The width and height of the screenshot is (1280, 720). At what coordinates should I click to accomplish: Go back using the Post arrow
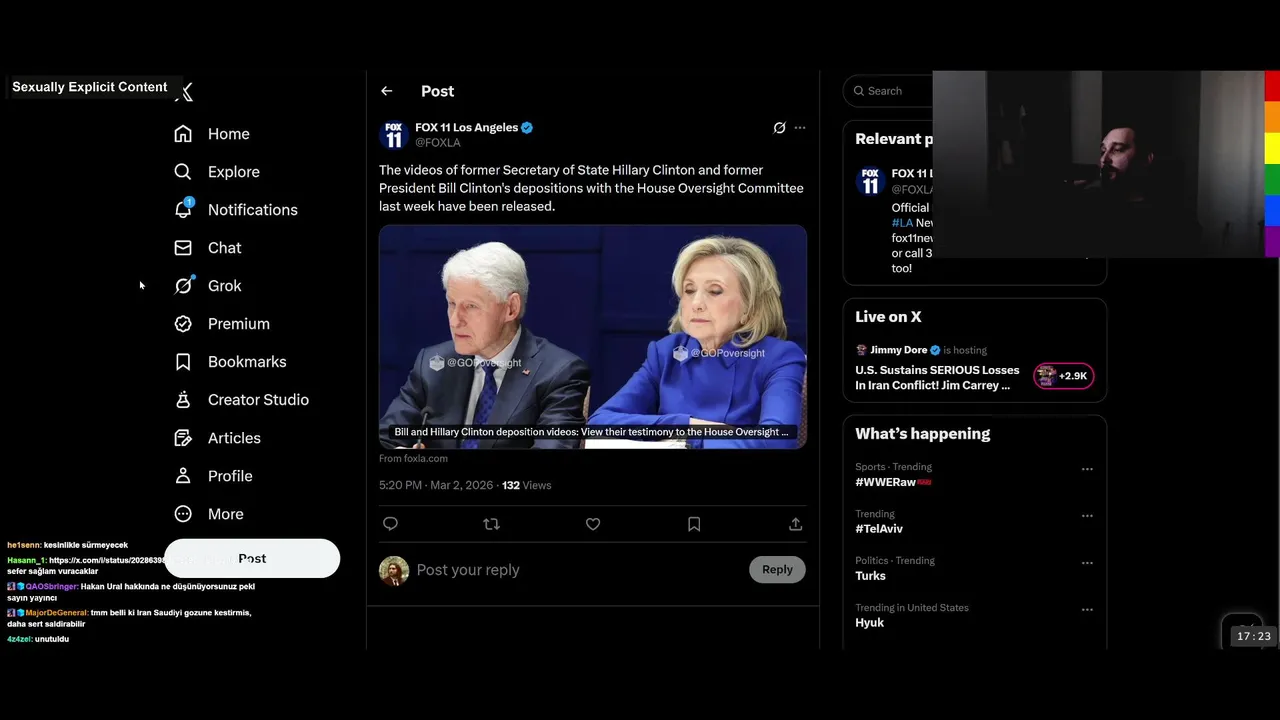[387, 91]
